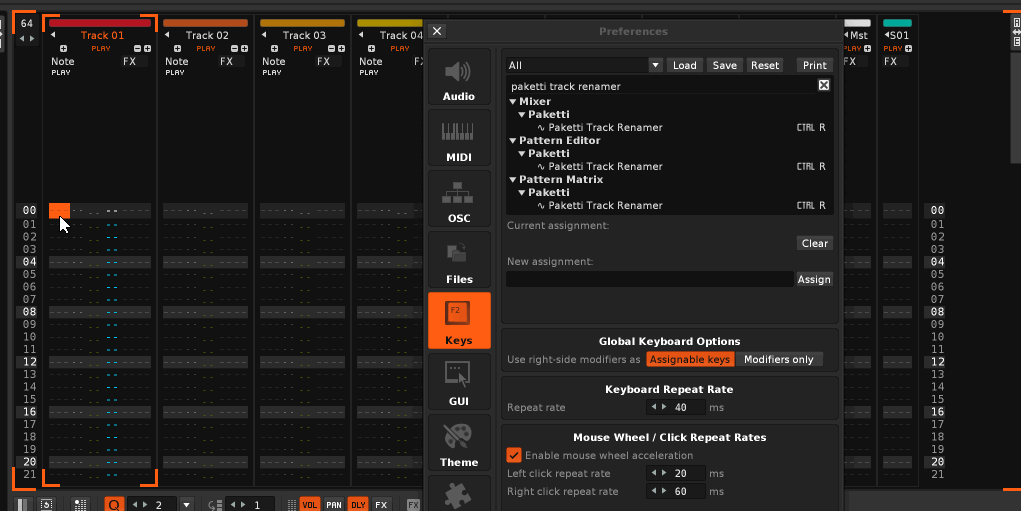Toggle the DLY delay column

pos(358,505)
